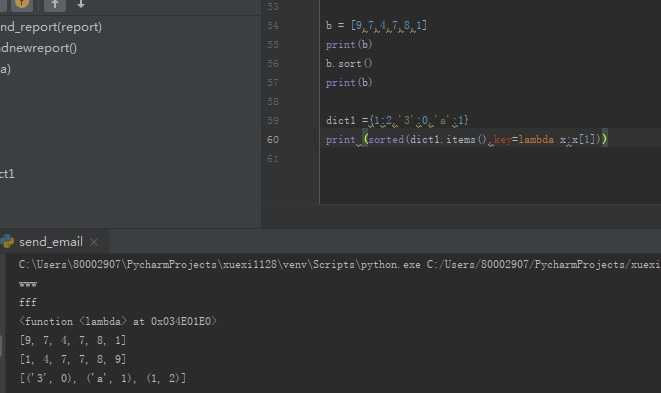Close the send_email run tab
Image resolution: width=661 pixels, height=393 pixels.
tap(94, 242)
